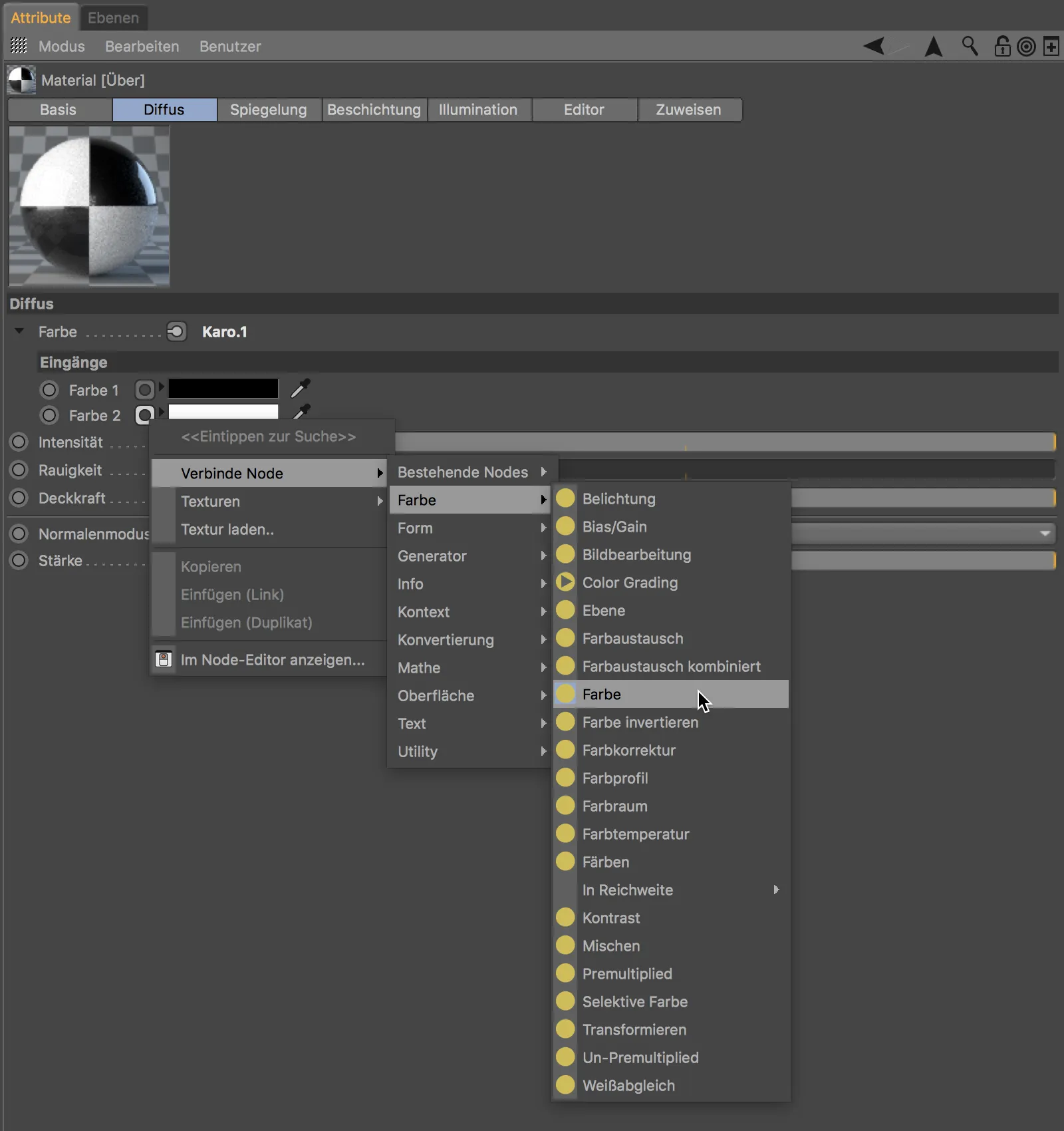Open the Spiegelung material tab
The height and width of the screenshot is (1131, 1064).
pos(269,110)
